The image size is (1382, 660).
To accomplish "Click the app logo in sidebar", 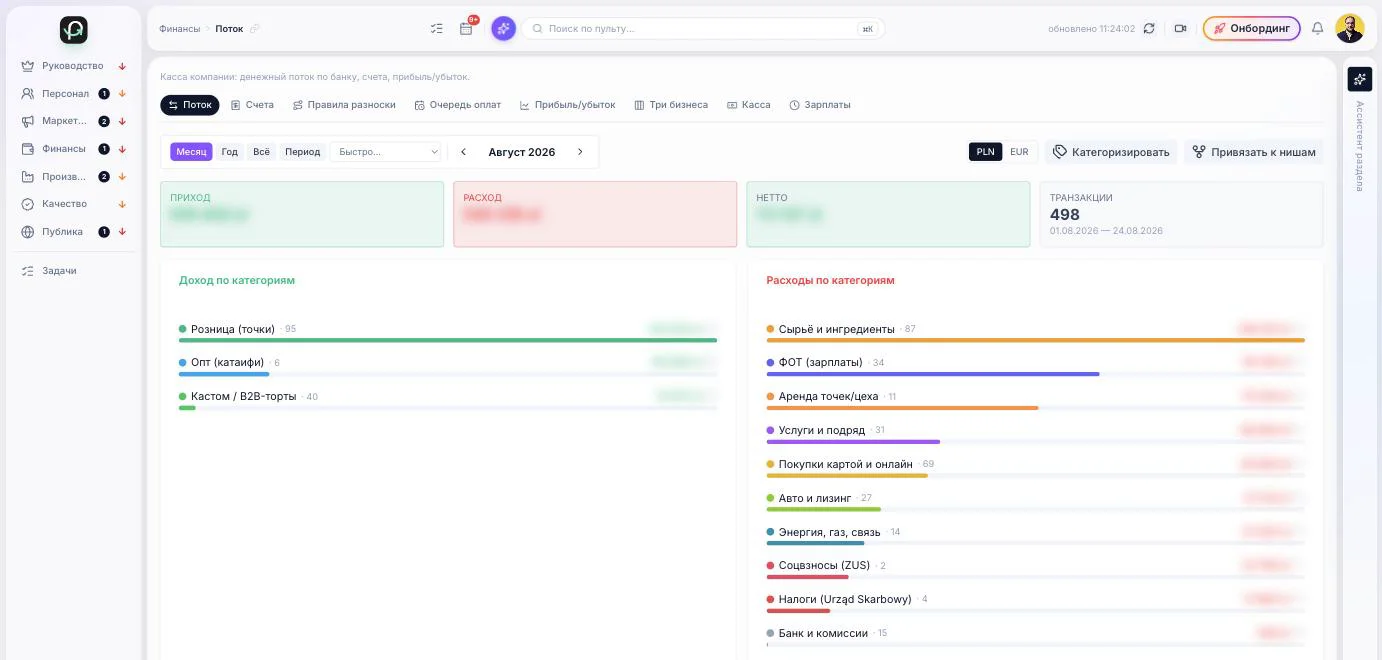I will [74, 30].
